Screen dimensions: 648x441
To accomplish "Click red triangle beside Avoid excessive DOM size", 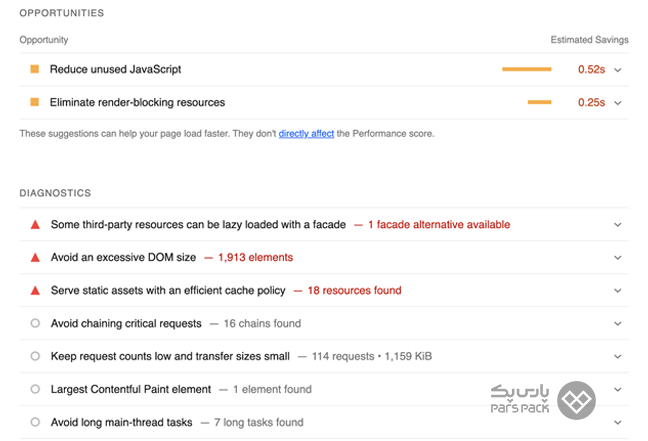I will point(36,257).
